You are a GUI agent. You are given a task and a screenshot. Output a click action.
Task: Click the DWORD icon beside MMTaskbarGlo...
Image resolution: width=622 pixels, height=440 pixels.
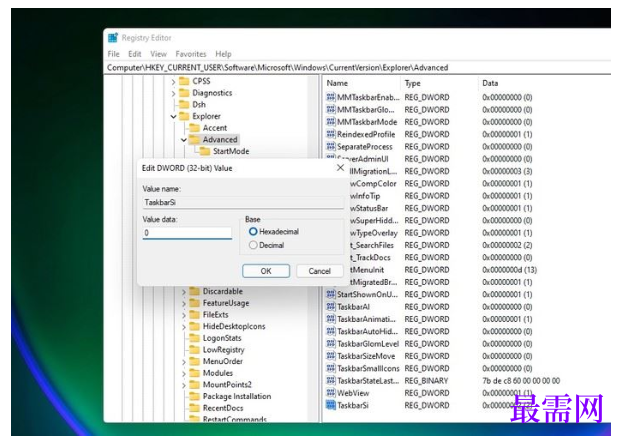330,109
